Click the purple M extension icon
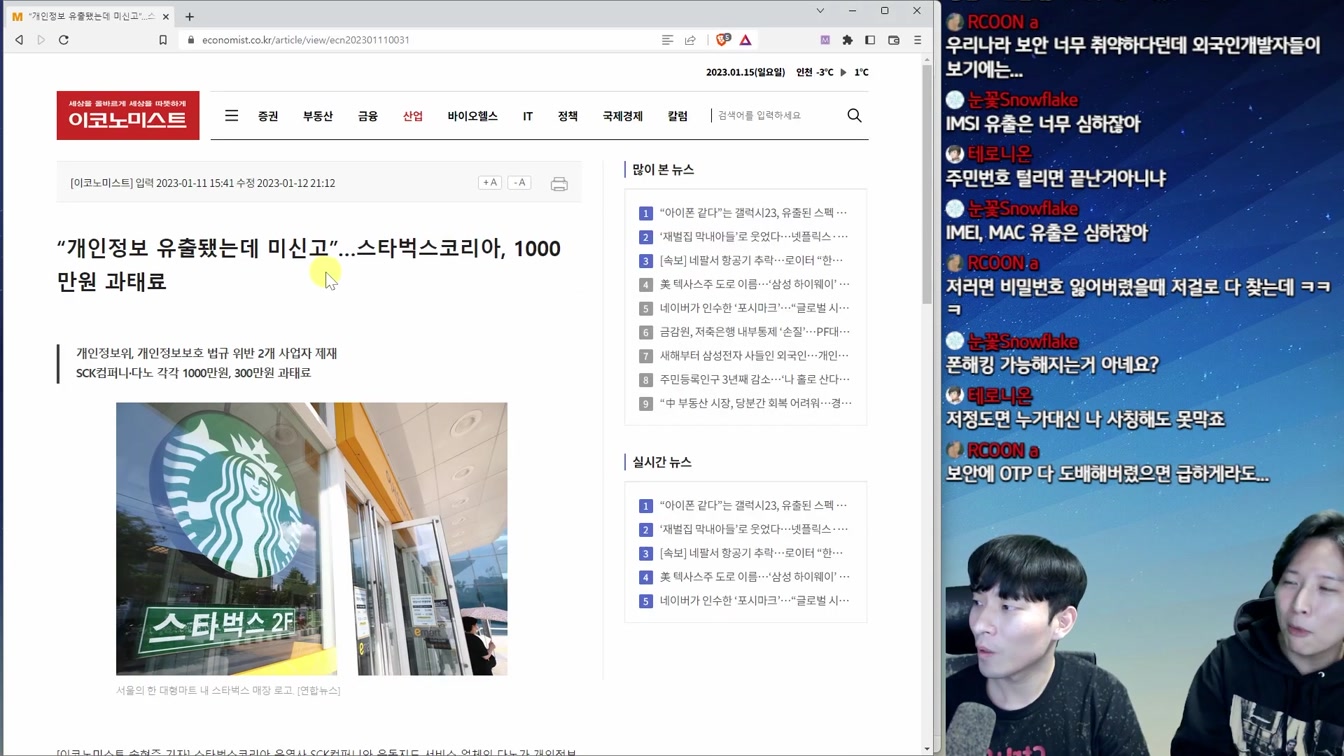This screenshot has width=1344, height=756. (x=825, y=40)
